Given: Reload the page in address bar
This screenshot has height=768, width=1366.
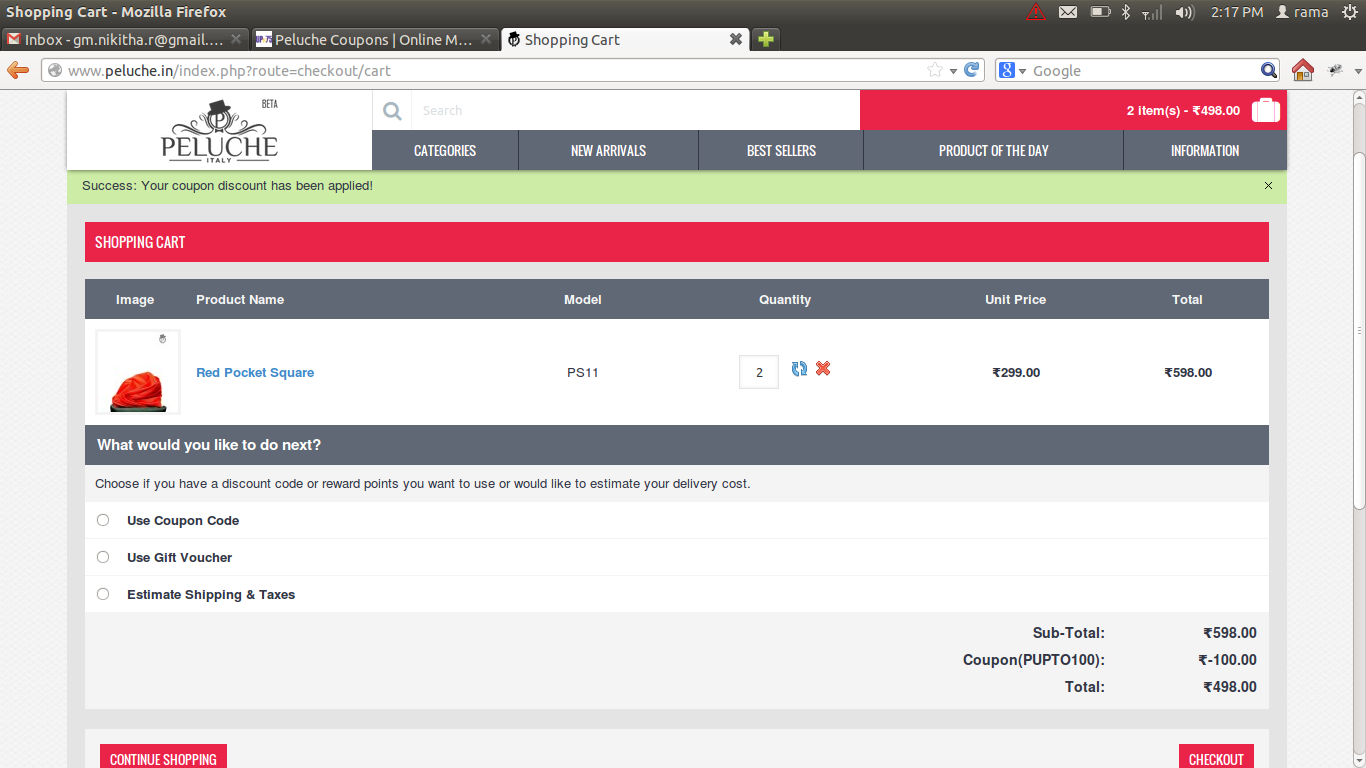Looking at the screenshot, I should click(x=973, y=70).
